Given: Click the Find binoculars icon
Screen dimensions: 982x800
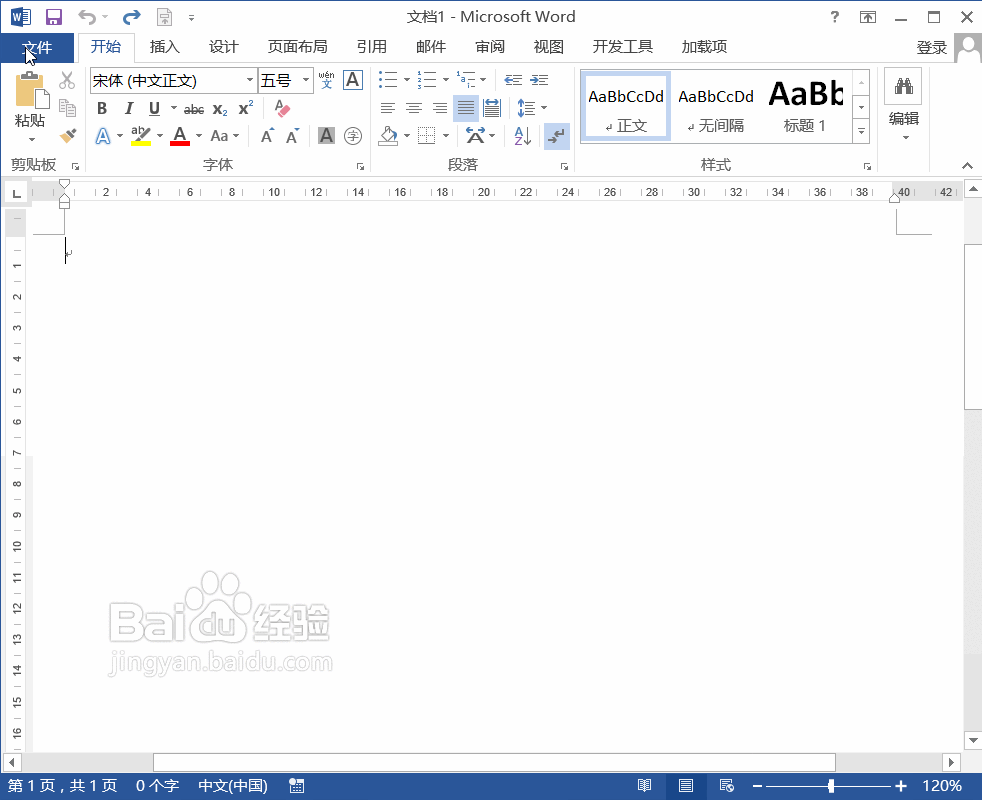Looking at the screenshot, I should (x=903, y=86).
